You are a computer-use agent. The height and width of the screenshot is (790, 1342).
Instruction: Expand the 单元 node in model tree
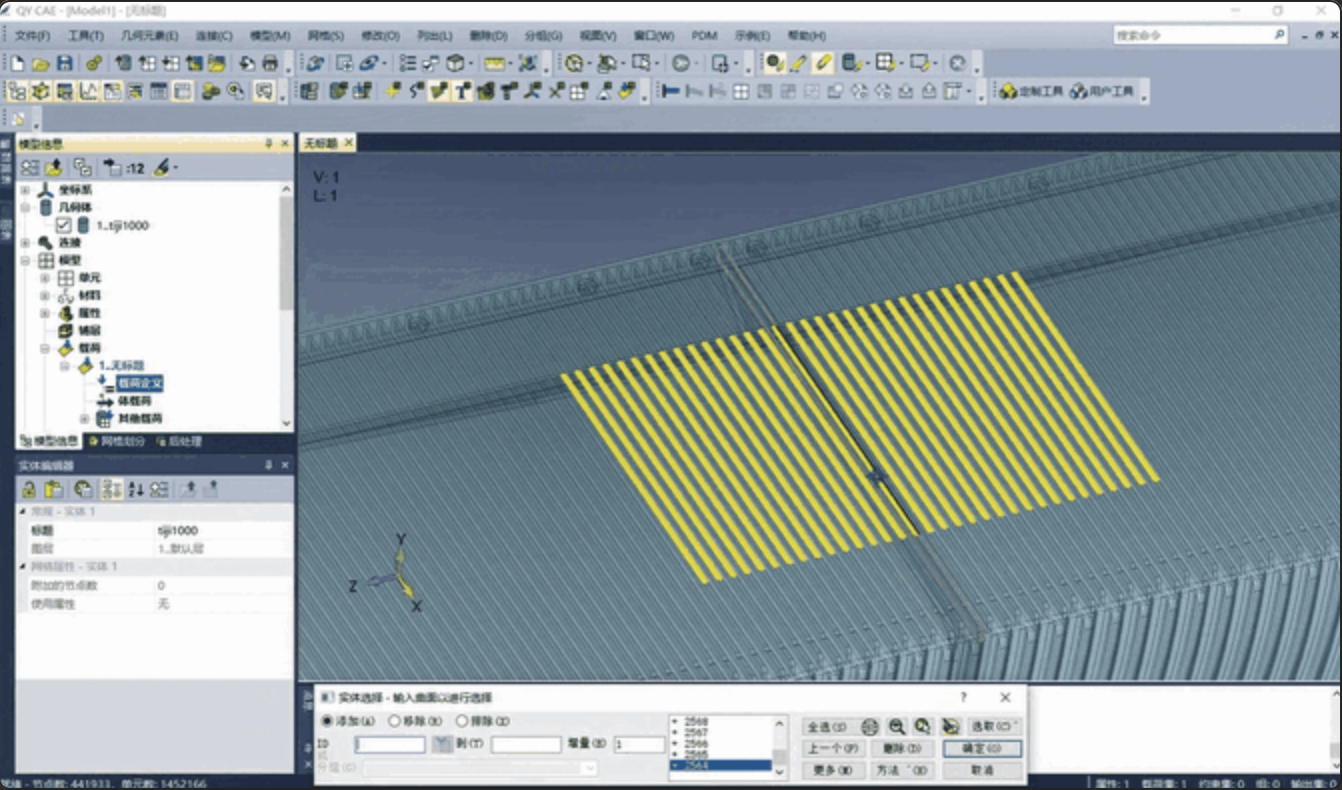[x=45, y=278]
